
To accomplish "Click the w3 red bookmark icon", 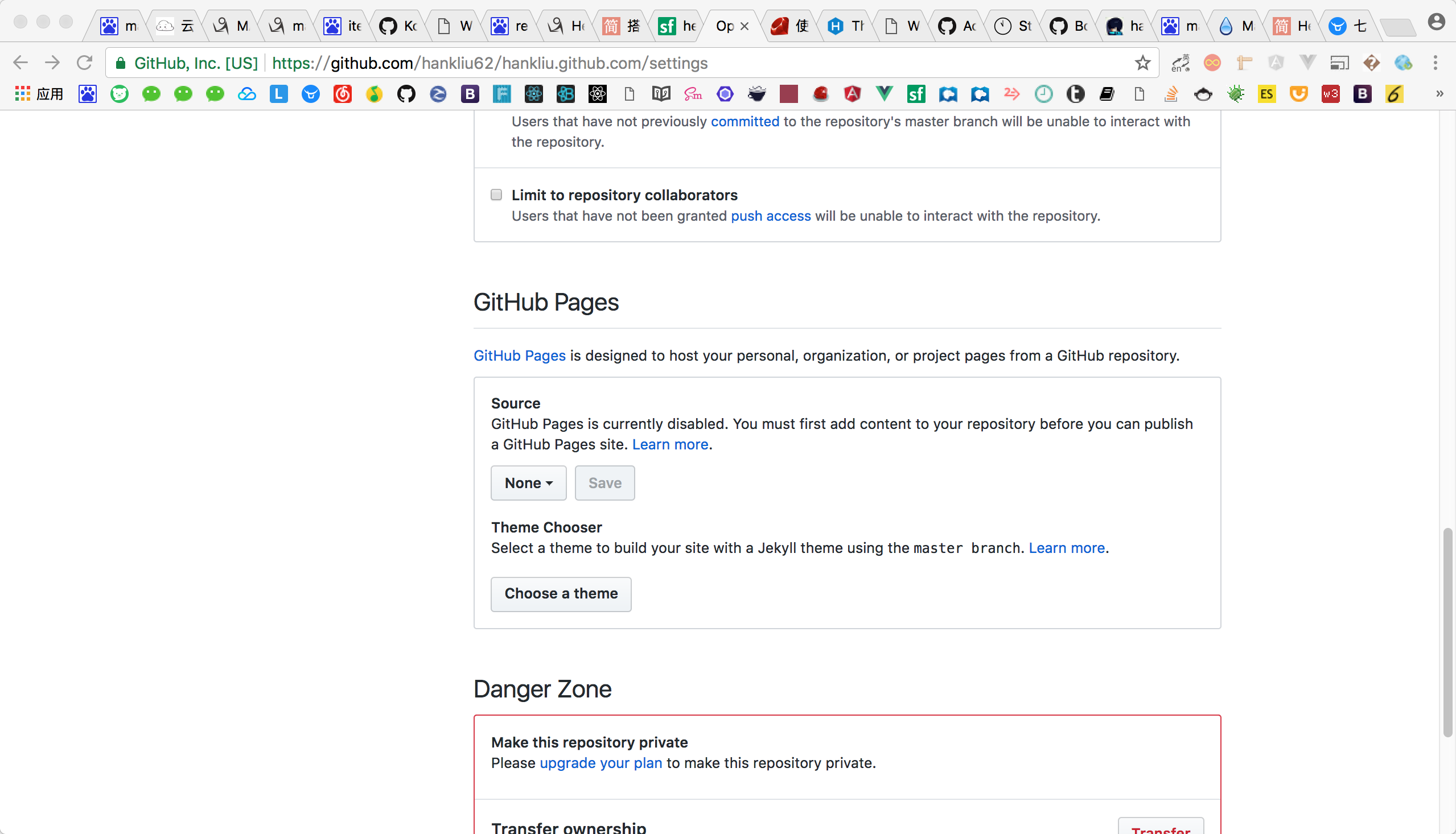I will (1330, 94).
